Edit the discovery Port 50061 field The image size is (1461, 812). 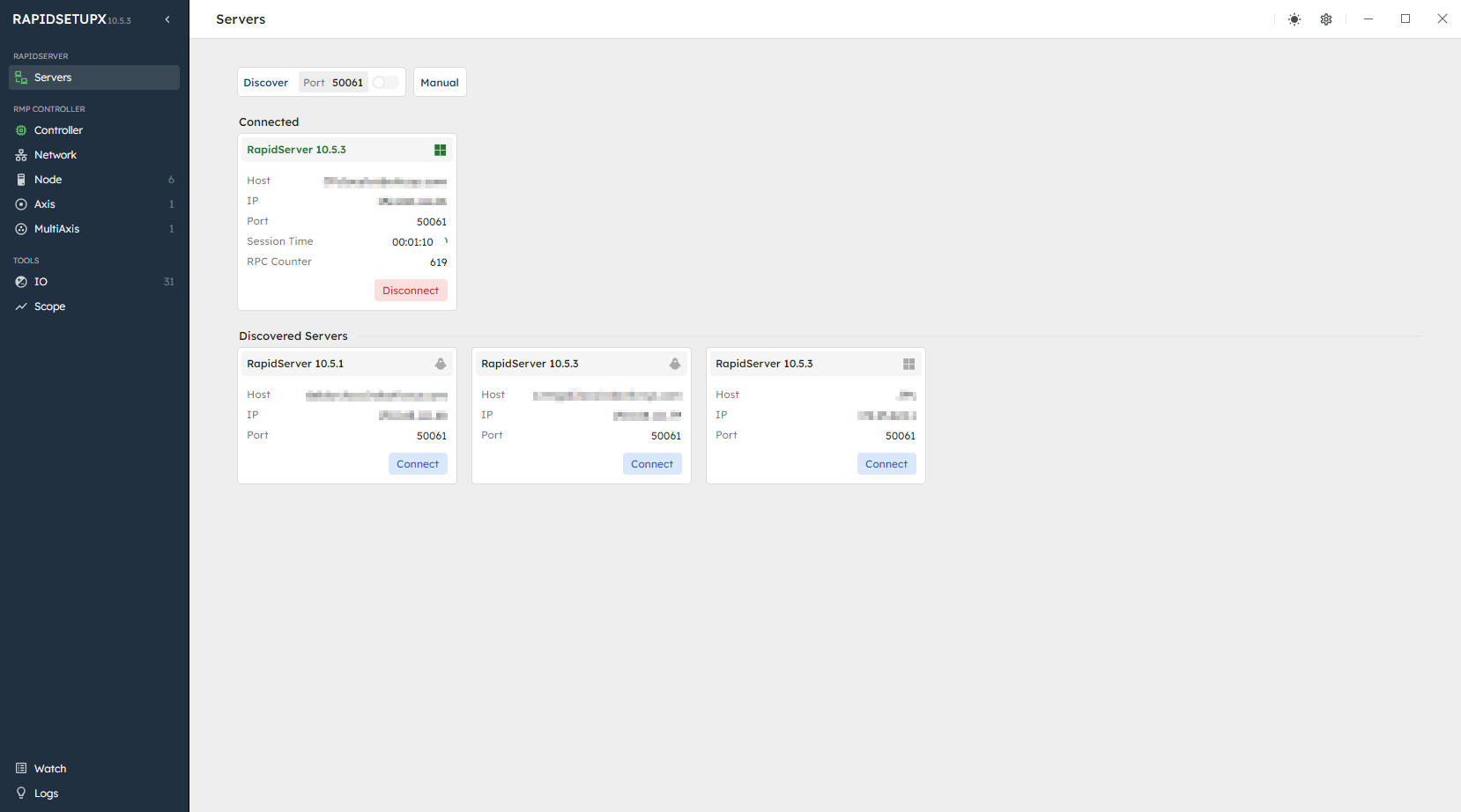pyautogui.click(x=333, y=82)
